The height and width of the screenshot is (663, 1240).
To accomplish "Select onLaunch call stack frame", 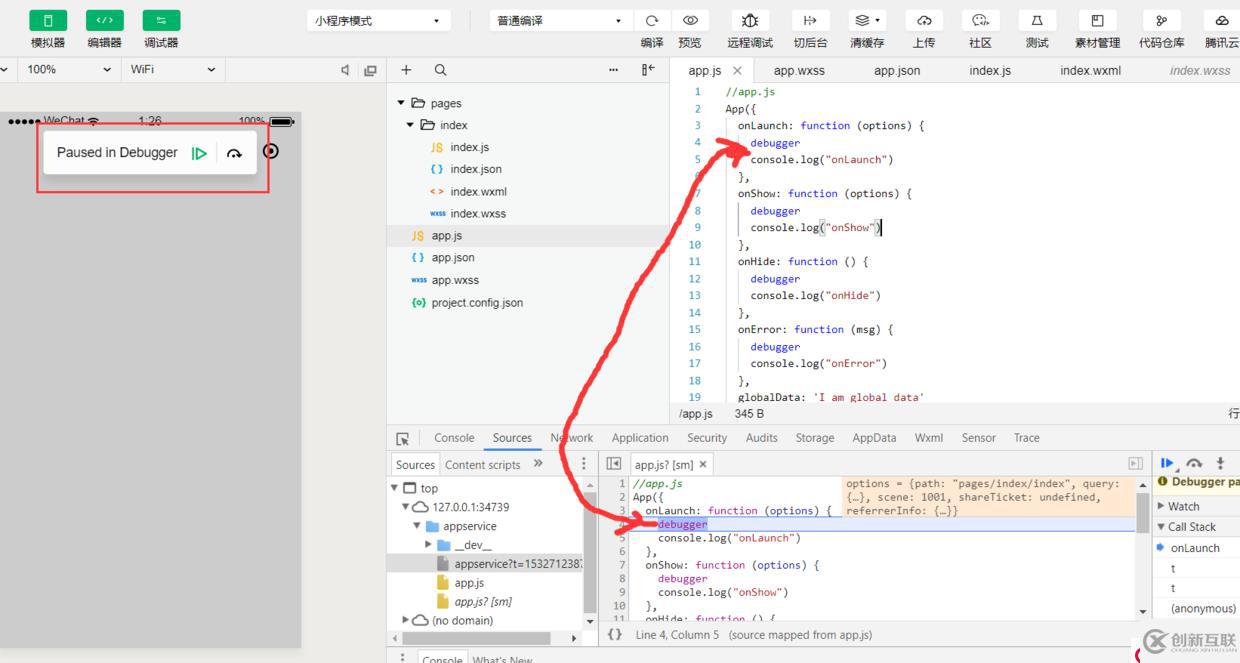I will [x=1196, y=548].
